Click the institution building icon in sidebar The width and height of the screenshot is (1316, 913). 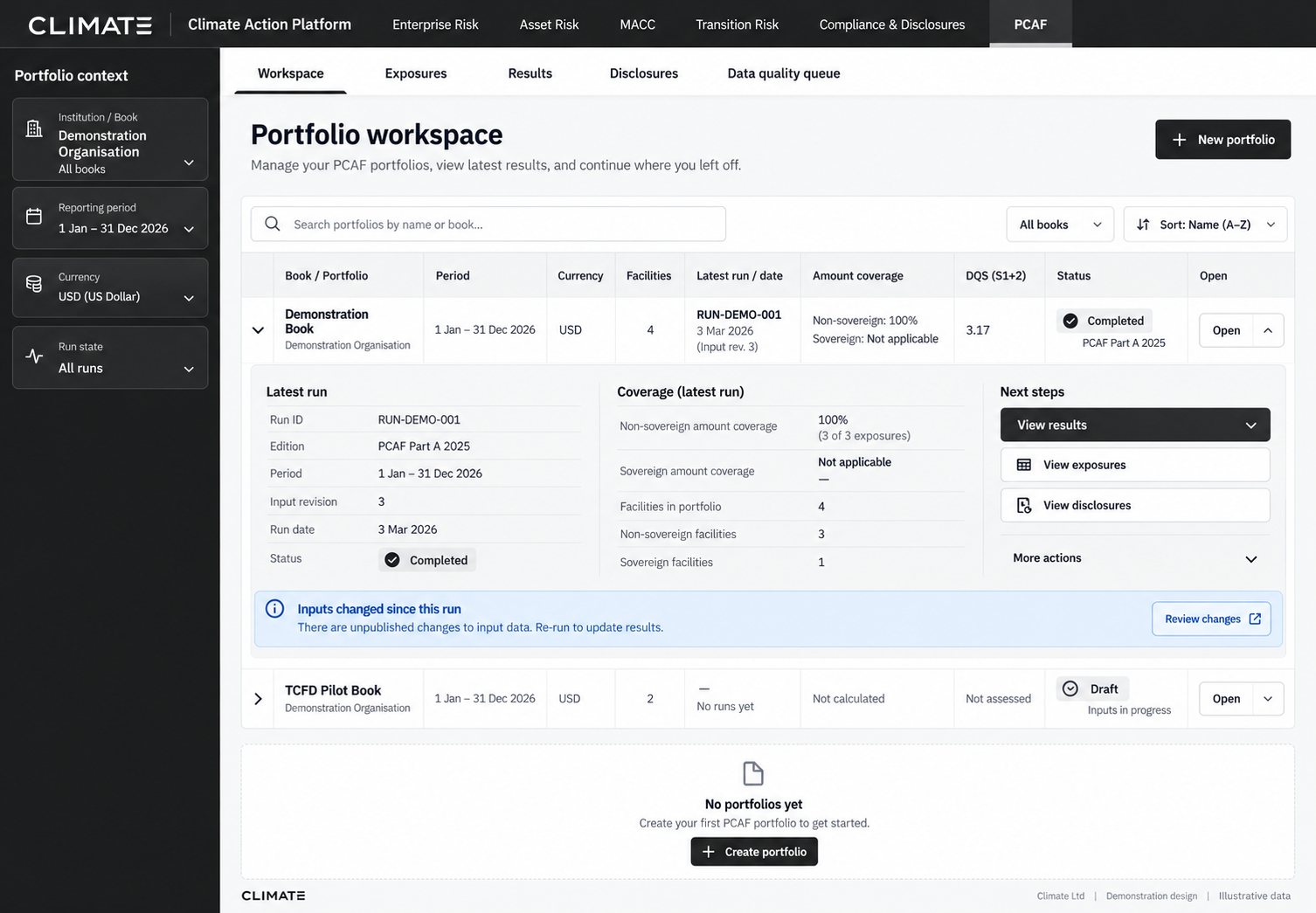34,129
